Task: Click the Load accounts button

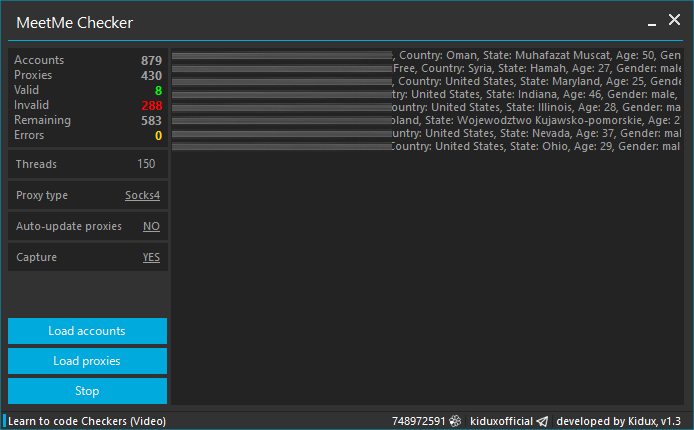Action: [87, 331]
